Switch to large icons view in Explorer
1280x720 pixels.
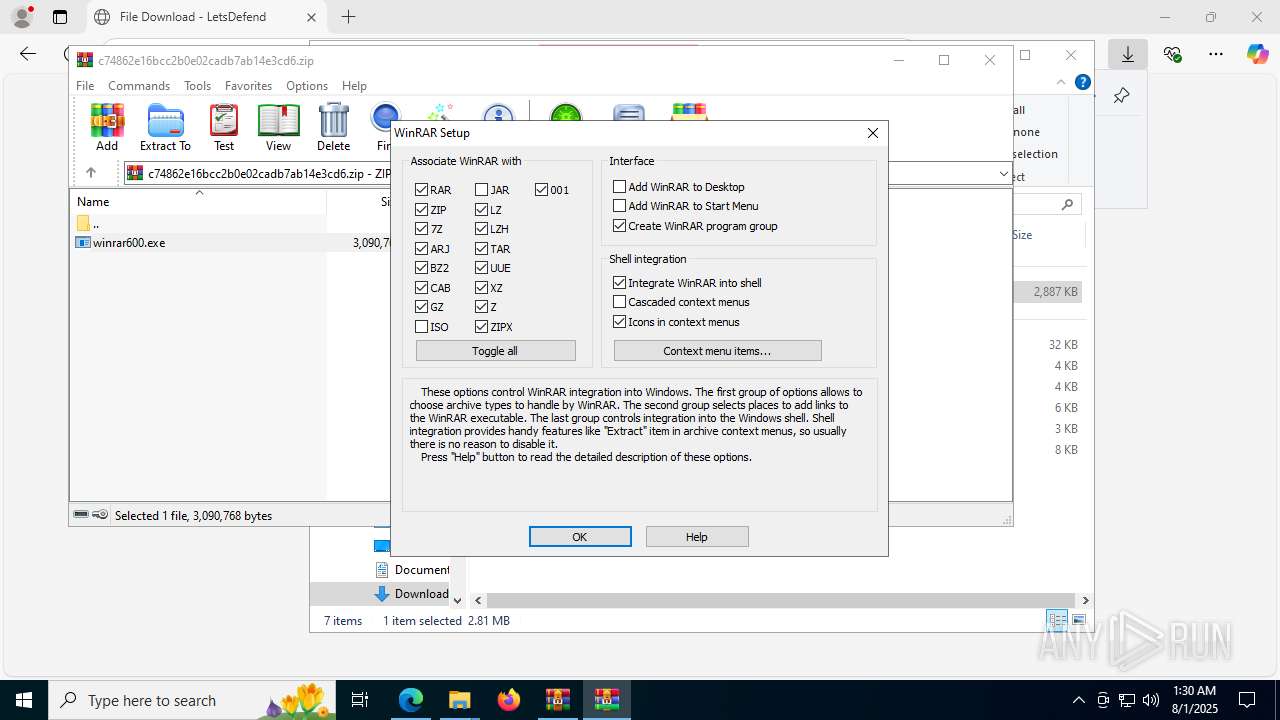point(1081,620)
